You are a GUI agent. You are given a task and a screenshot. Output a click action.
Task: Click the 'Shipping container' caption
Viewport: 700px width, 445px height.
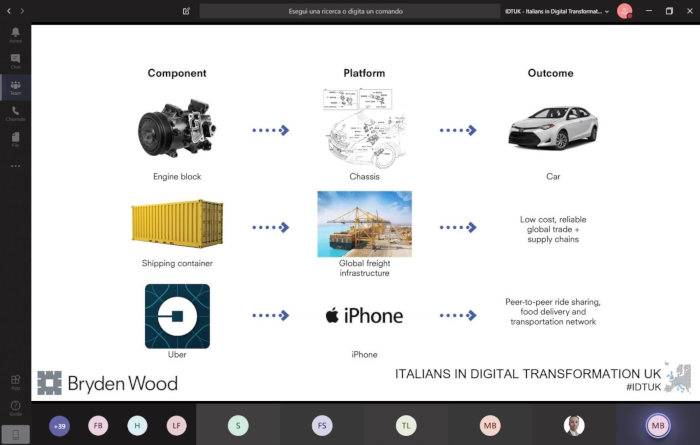coord(177,263)
